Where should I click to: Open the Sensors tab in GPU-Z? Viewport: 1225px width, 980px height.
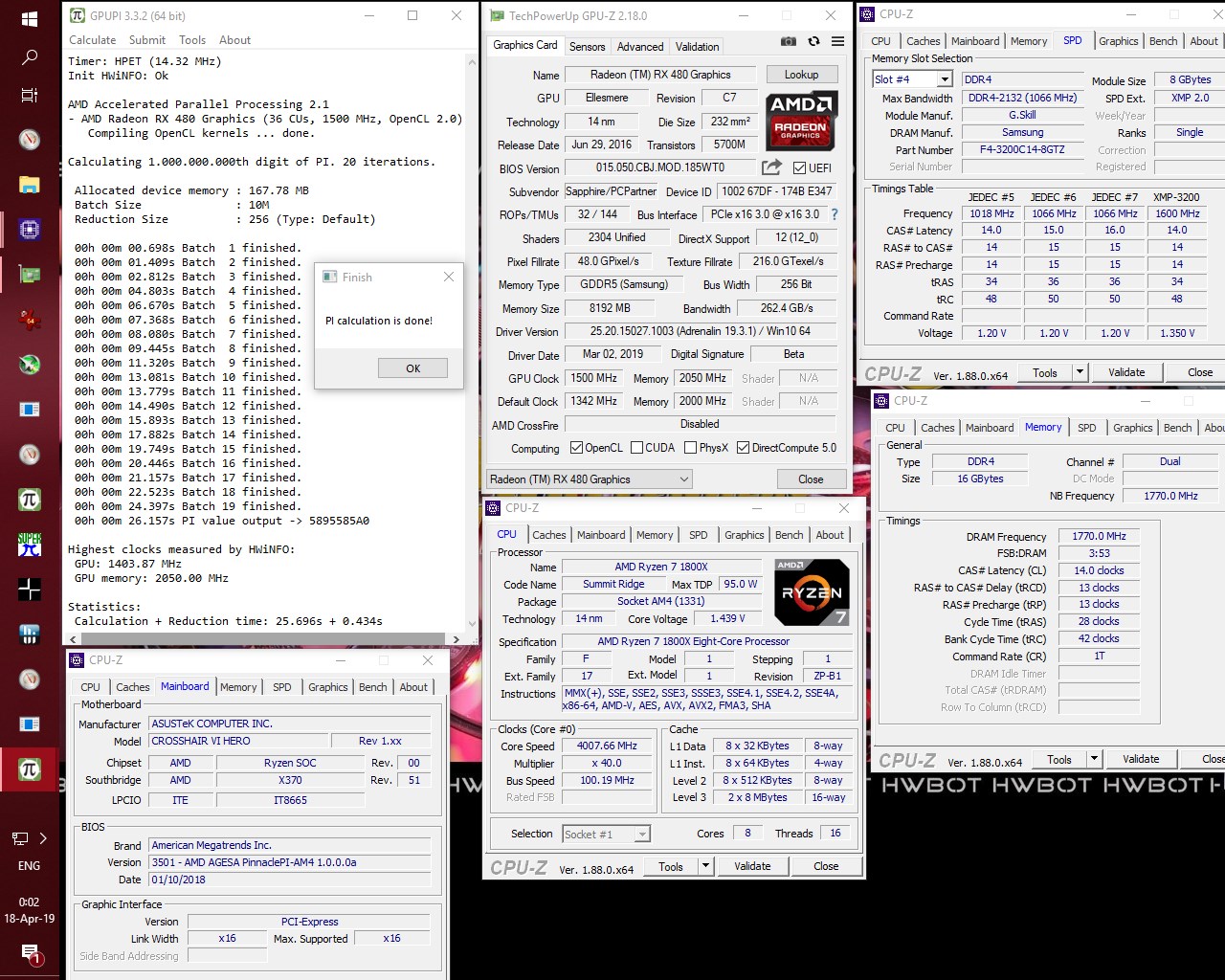coord(587,47)
